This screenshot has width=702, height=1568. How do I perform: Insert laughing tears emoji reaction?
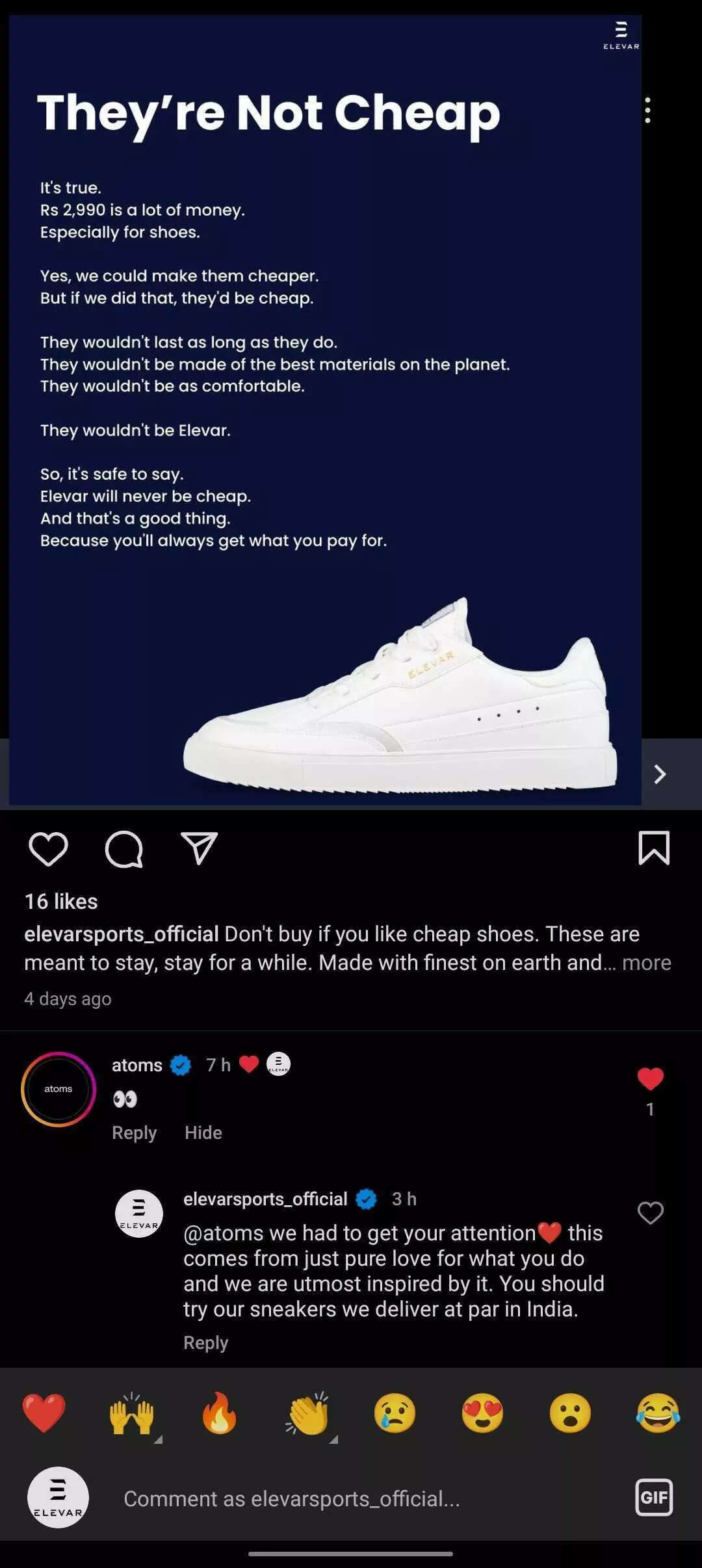pyautogui.click(x=658, y=1413)
